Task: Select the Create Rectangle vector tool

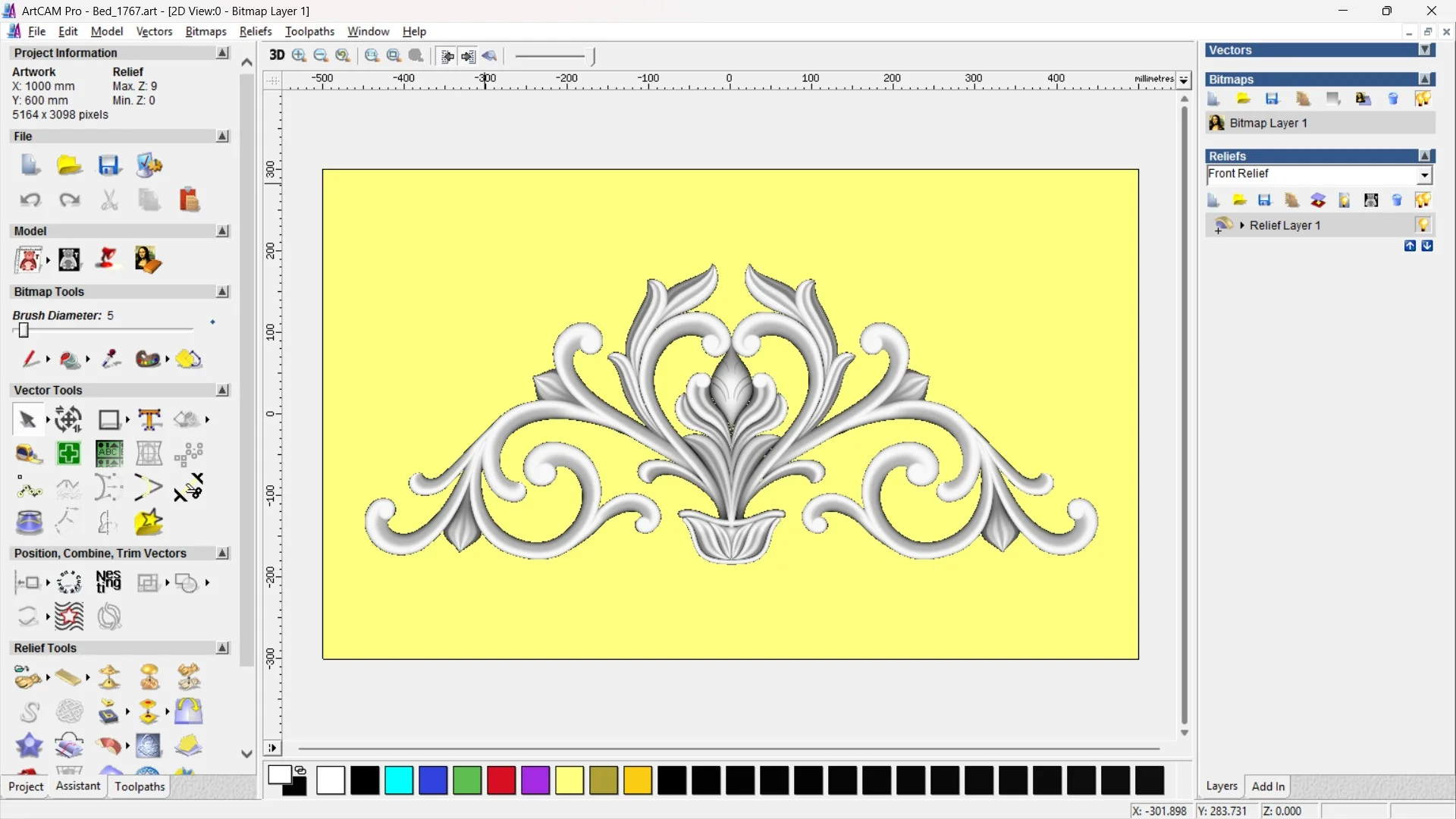Action: point(109,419)
